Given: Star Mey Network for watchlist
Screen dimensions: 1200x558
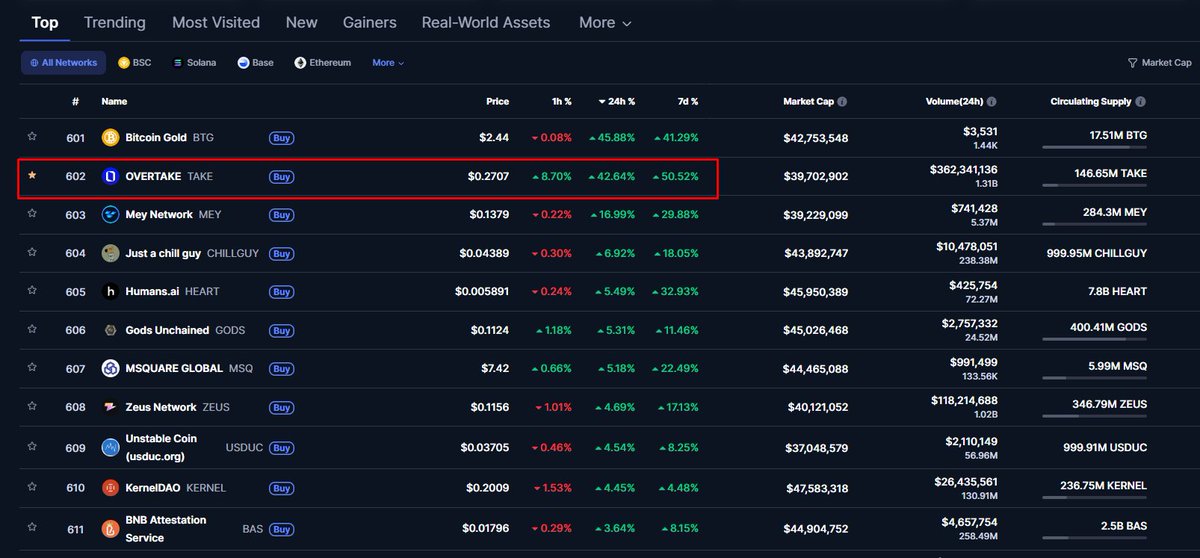Looking at the screenshot, I should click(x=32, y=213).
